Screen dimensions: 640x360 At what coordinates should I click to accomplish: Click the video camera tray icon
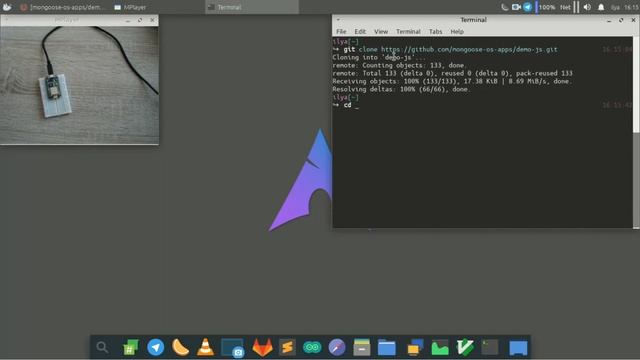pyautogui.click(x=516, y=7)
